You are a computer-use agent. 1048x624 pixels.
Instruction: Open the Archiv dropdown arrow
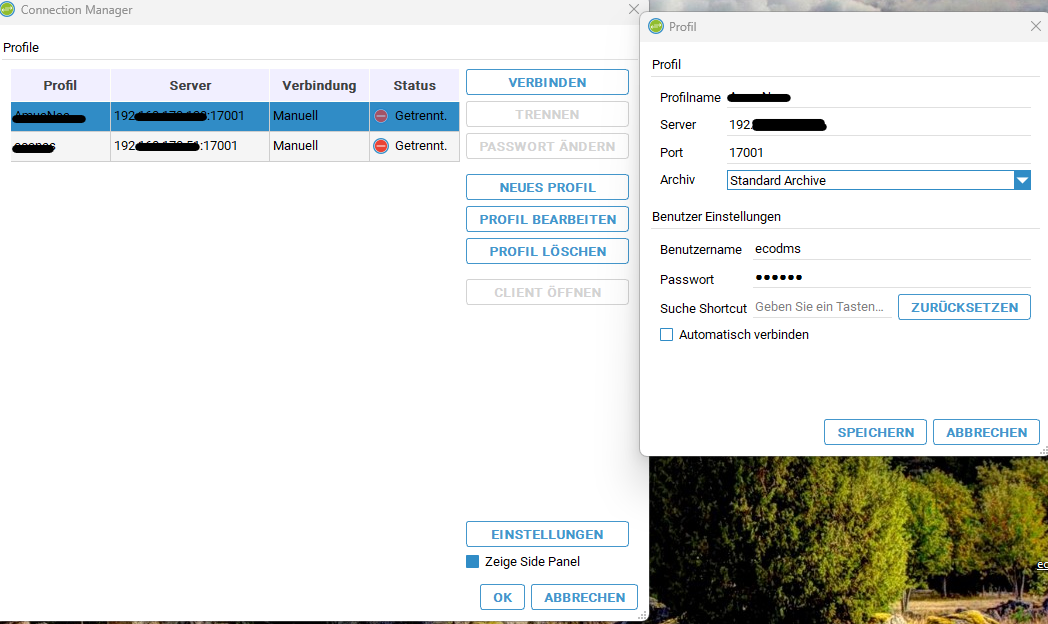(1021, 181)
